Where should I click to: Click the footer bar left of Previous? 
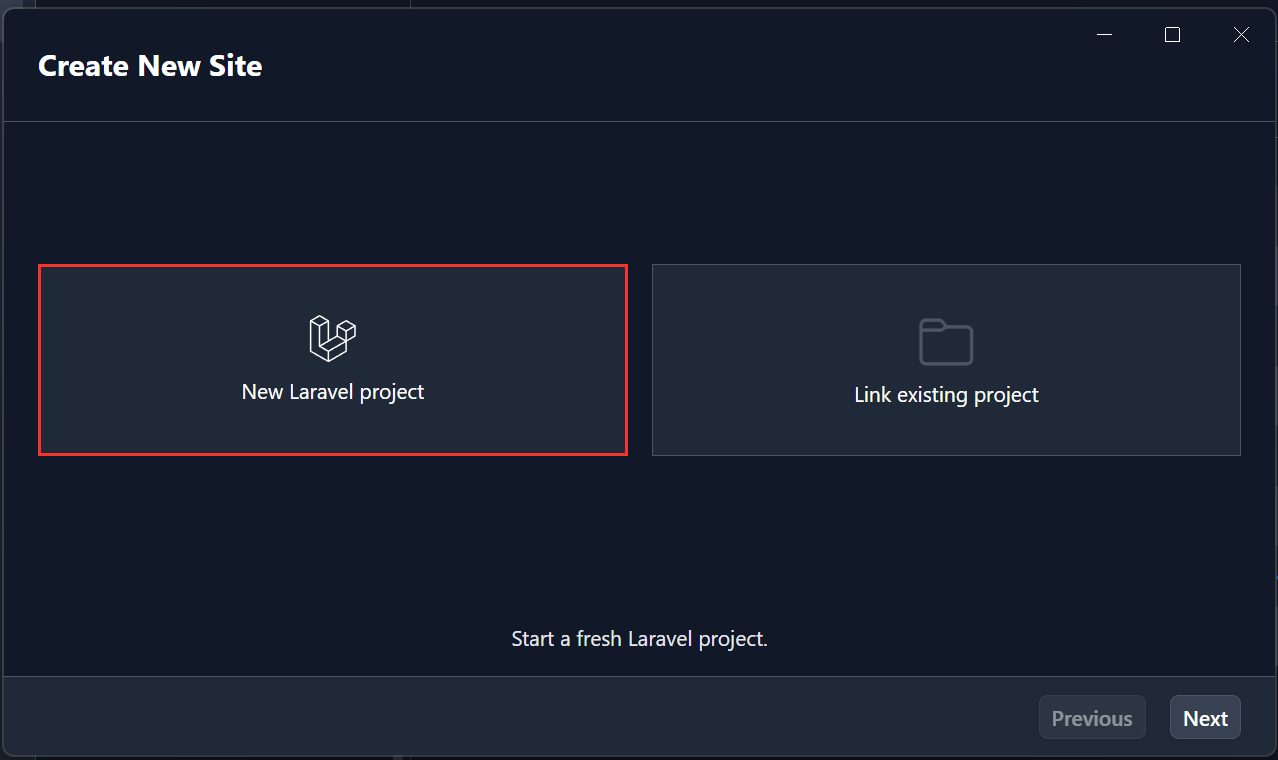point(500,718)
